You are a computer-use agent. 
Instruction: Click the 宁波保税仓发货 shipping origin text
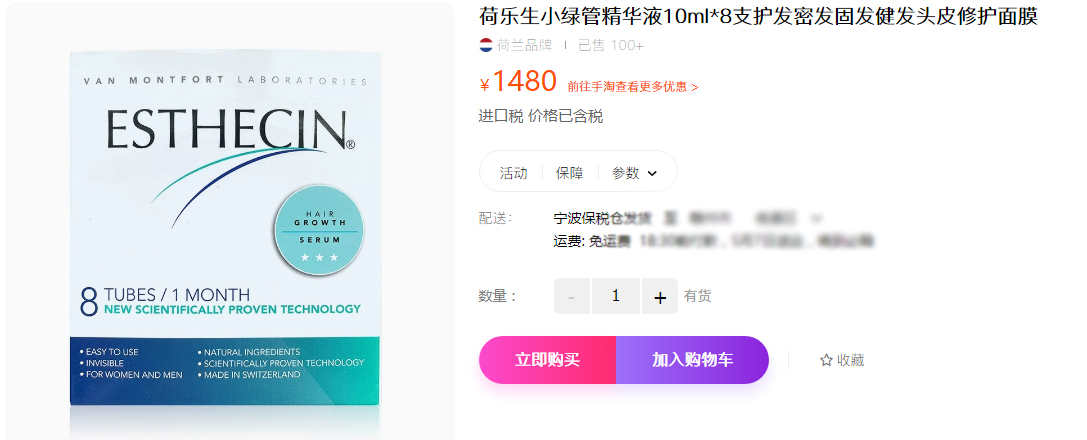tap(602, 218)
